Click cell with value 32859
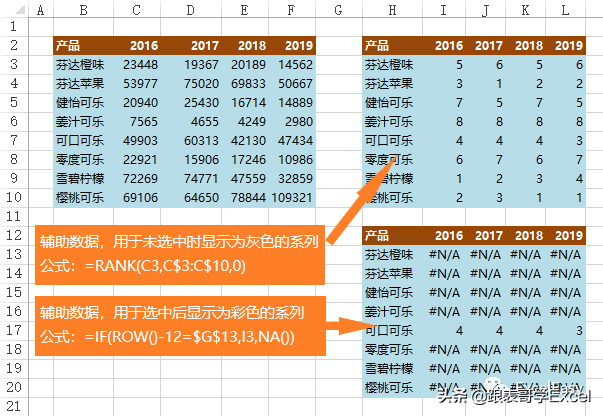603x416 pixels. point(292,178)
